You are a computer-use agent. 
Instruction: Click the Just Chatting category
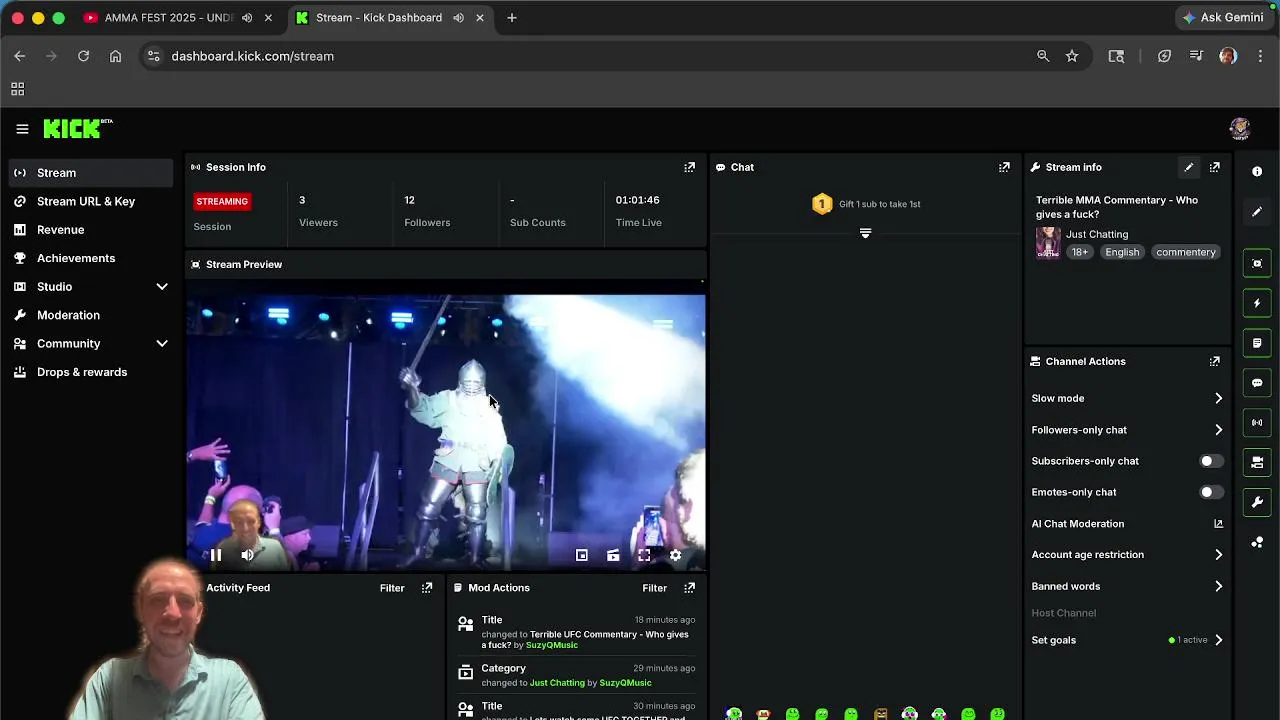pos(1097,234)
